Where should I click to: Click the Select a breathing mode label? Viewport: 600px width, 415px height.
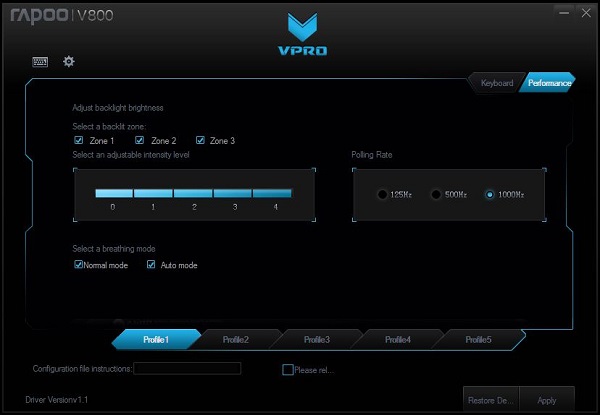(114, 249)
